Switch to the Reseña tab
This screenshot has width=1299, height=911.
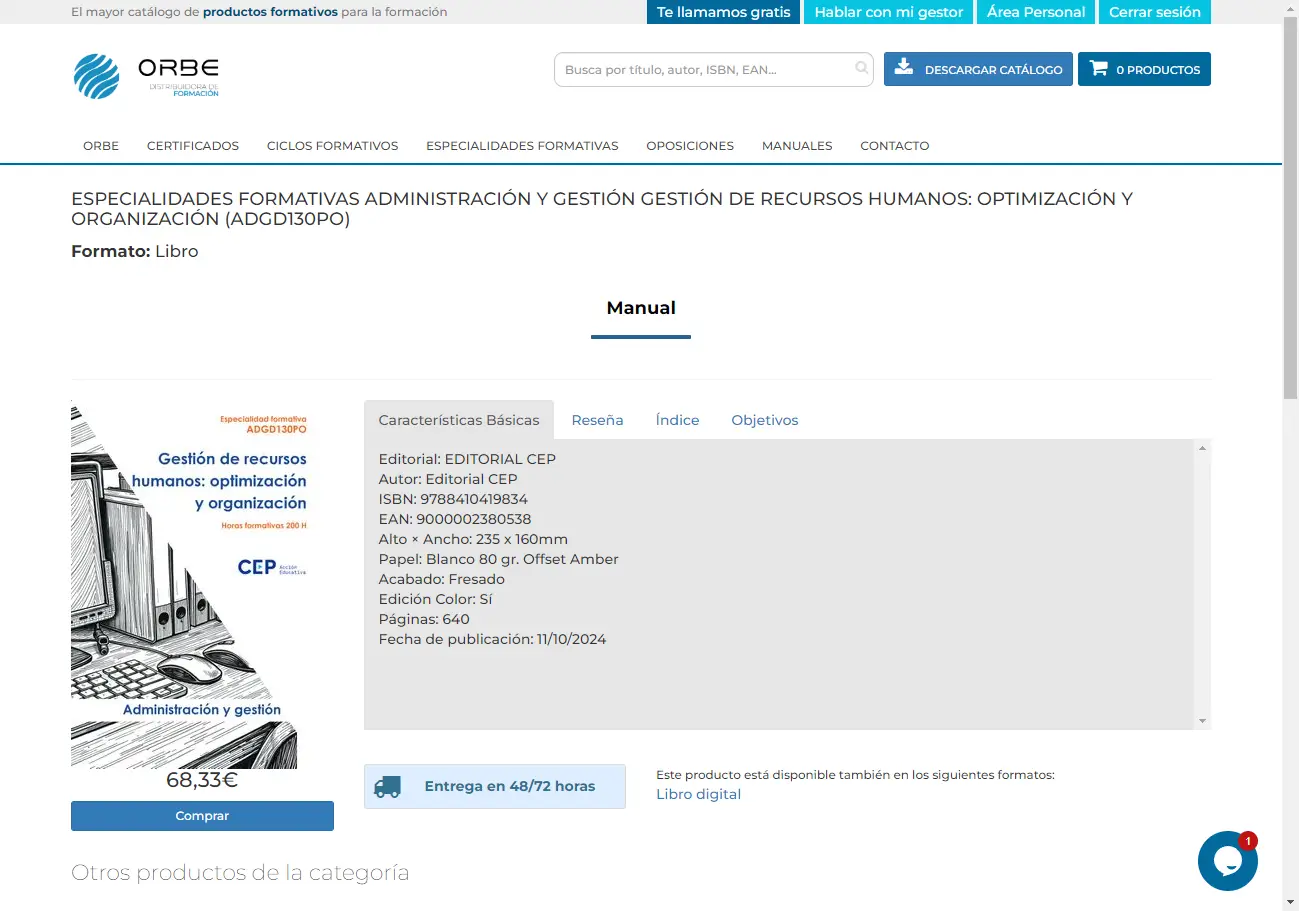point(597,420)
